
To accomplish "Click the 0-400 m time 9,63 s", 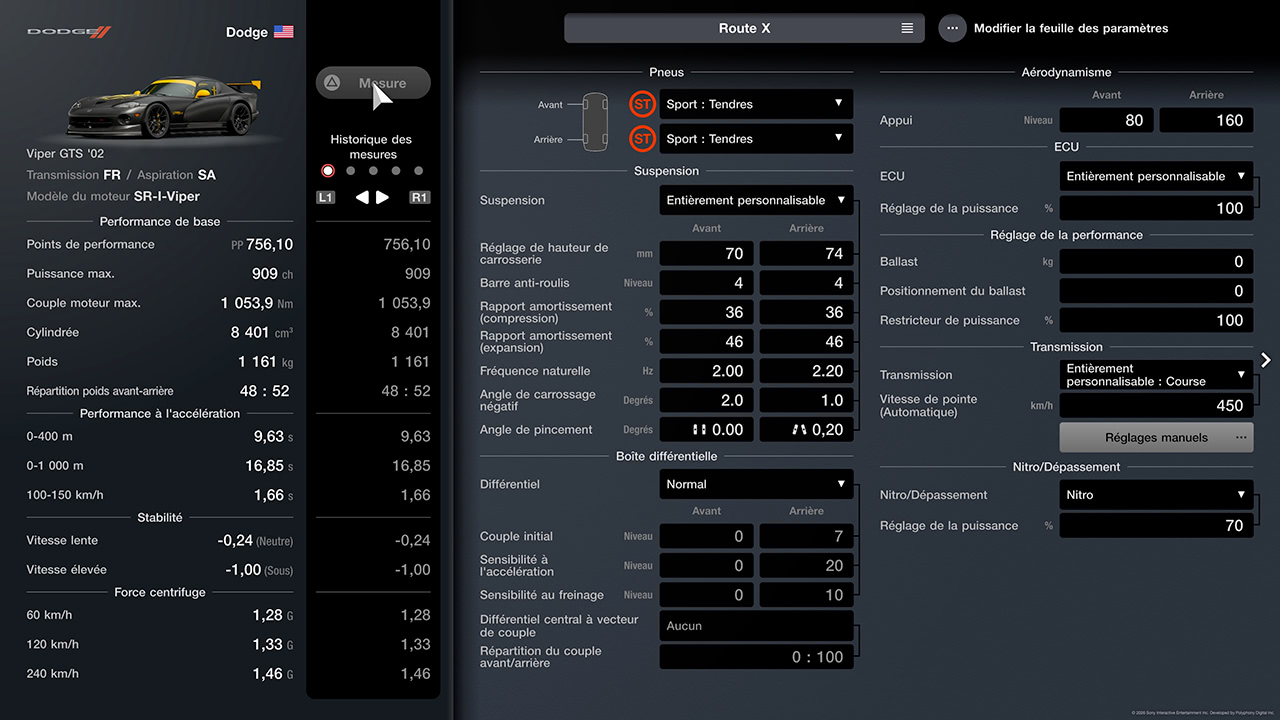I will click(x=273, y=437).
